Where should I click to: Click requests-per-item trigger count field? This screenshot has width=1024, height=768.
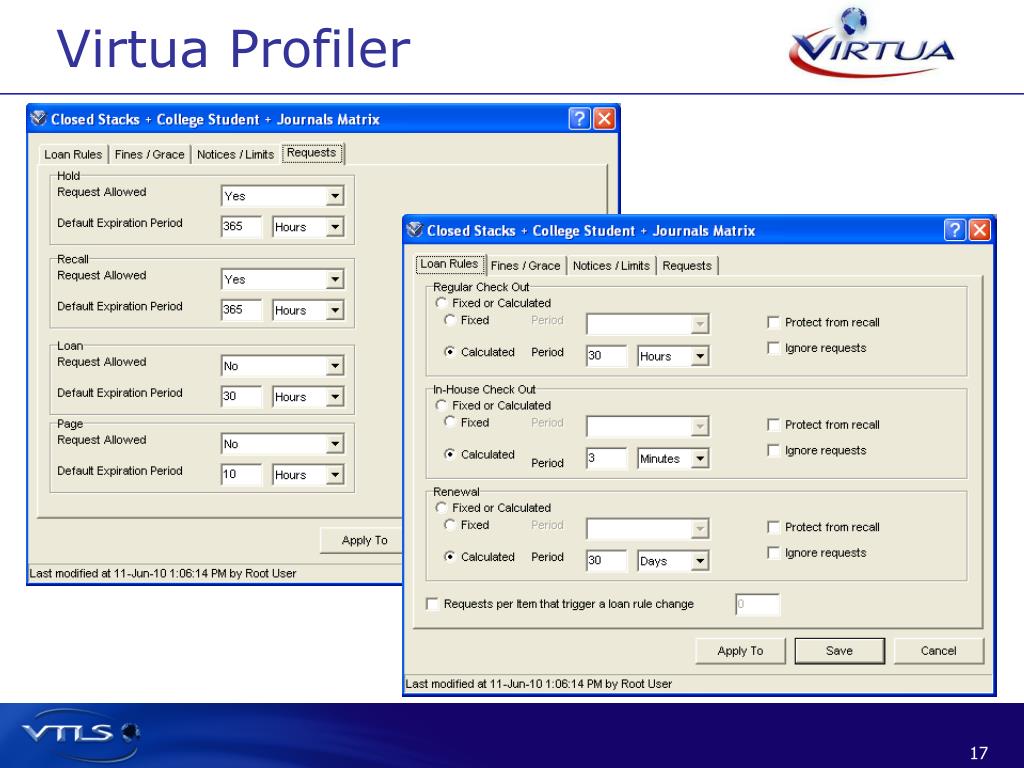758,604
